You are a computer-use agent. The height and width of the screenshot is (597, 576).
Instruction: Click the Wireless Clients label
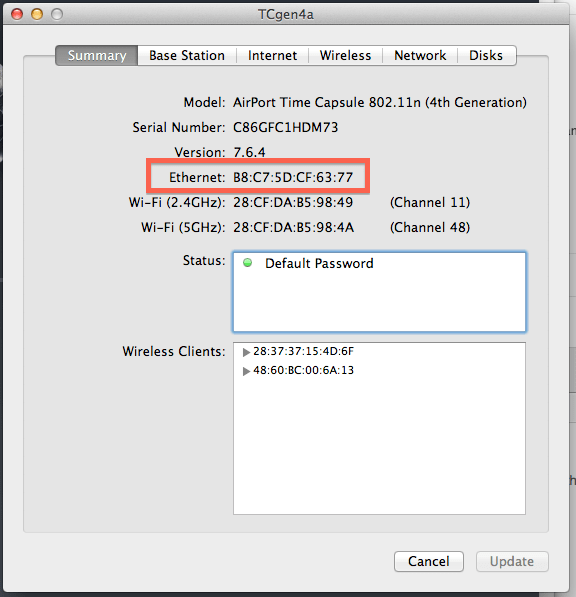[x=174, y=351]
